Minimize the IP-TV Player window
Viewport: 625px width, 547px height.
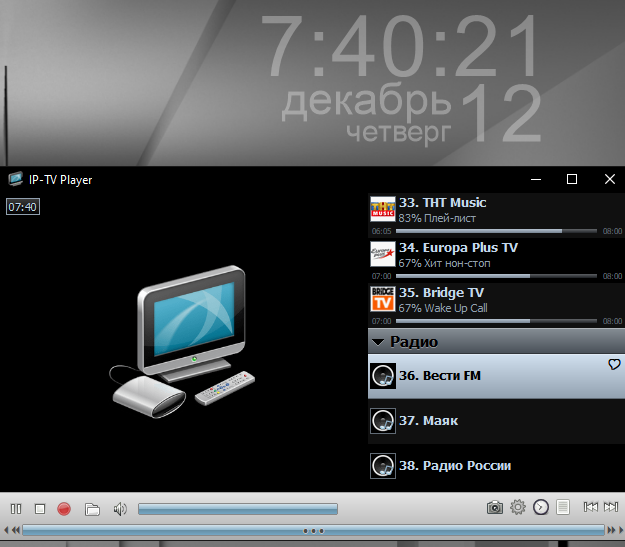coord(536,179)
